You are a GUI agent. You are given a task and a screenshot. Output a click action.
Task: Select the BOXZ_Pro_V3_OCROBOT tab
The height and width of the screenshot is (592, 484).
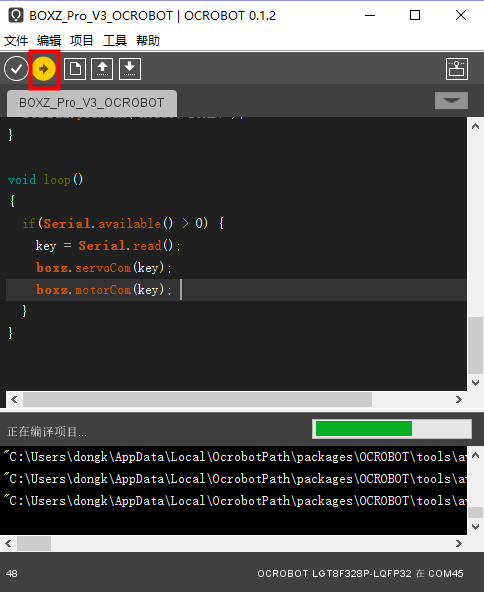coord(92,103)
